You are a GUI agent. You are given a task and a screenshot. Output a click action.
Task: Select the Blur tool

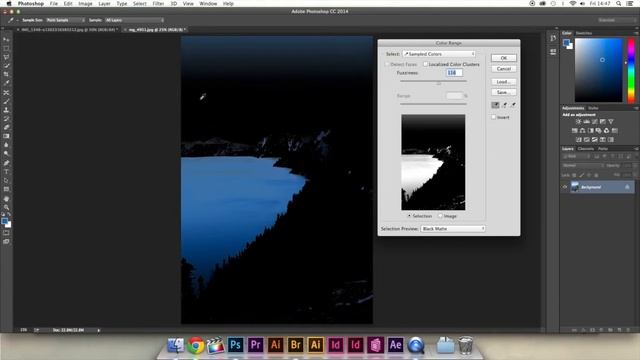coord(6,145)
